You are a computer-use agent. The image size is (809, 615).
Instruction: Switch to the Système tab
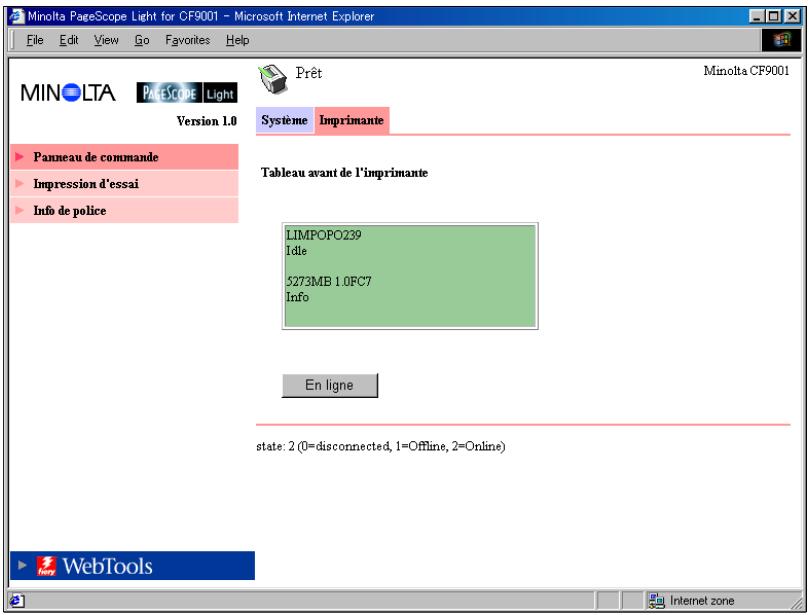pos(284,120)
